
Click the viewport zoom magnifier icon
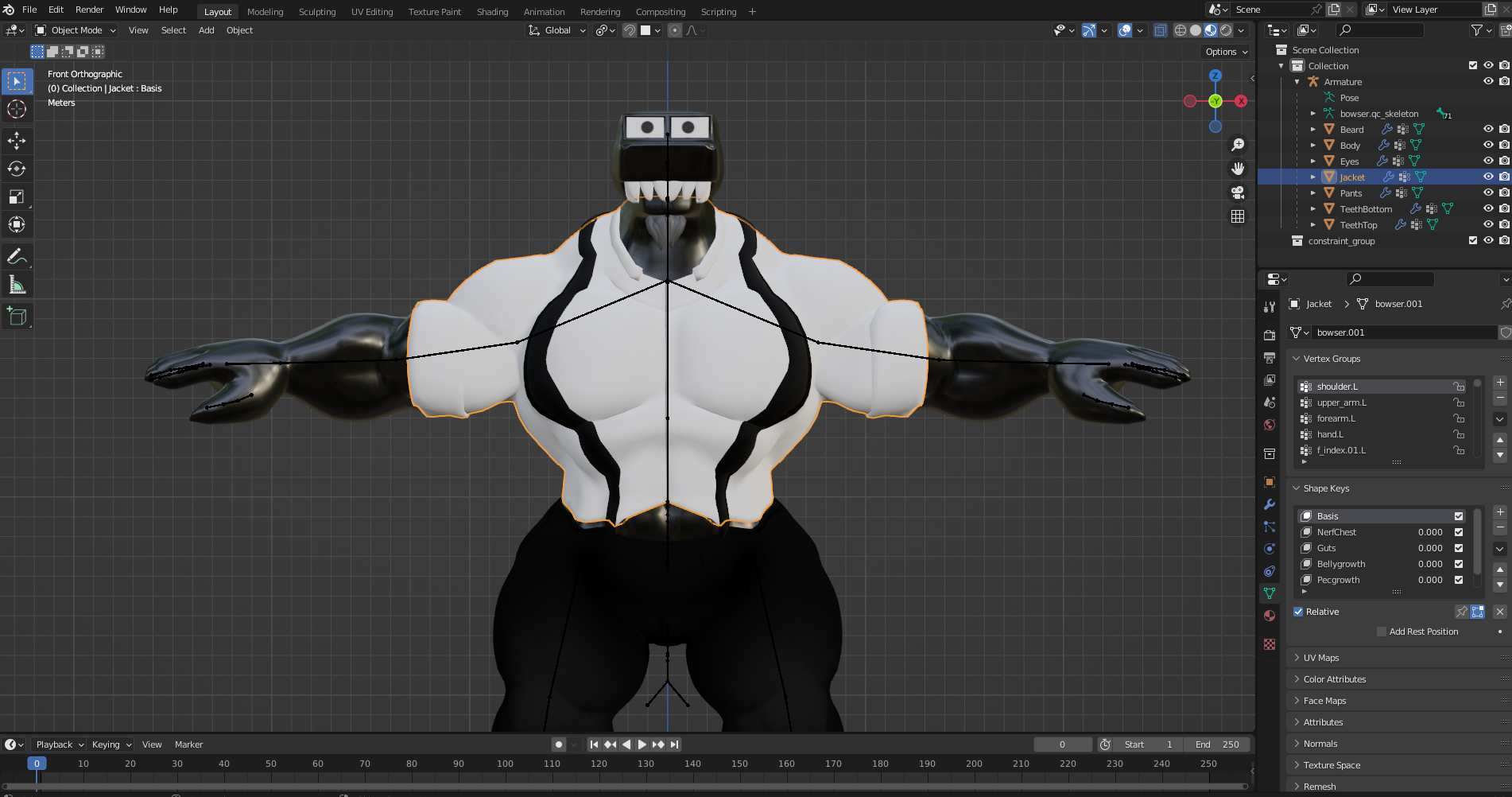click(1238, 145)
